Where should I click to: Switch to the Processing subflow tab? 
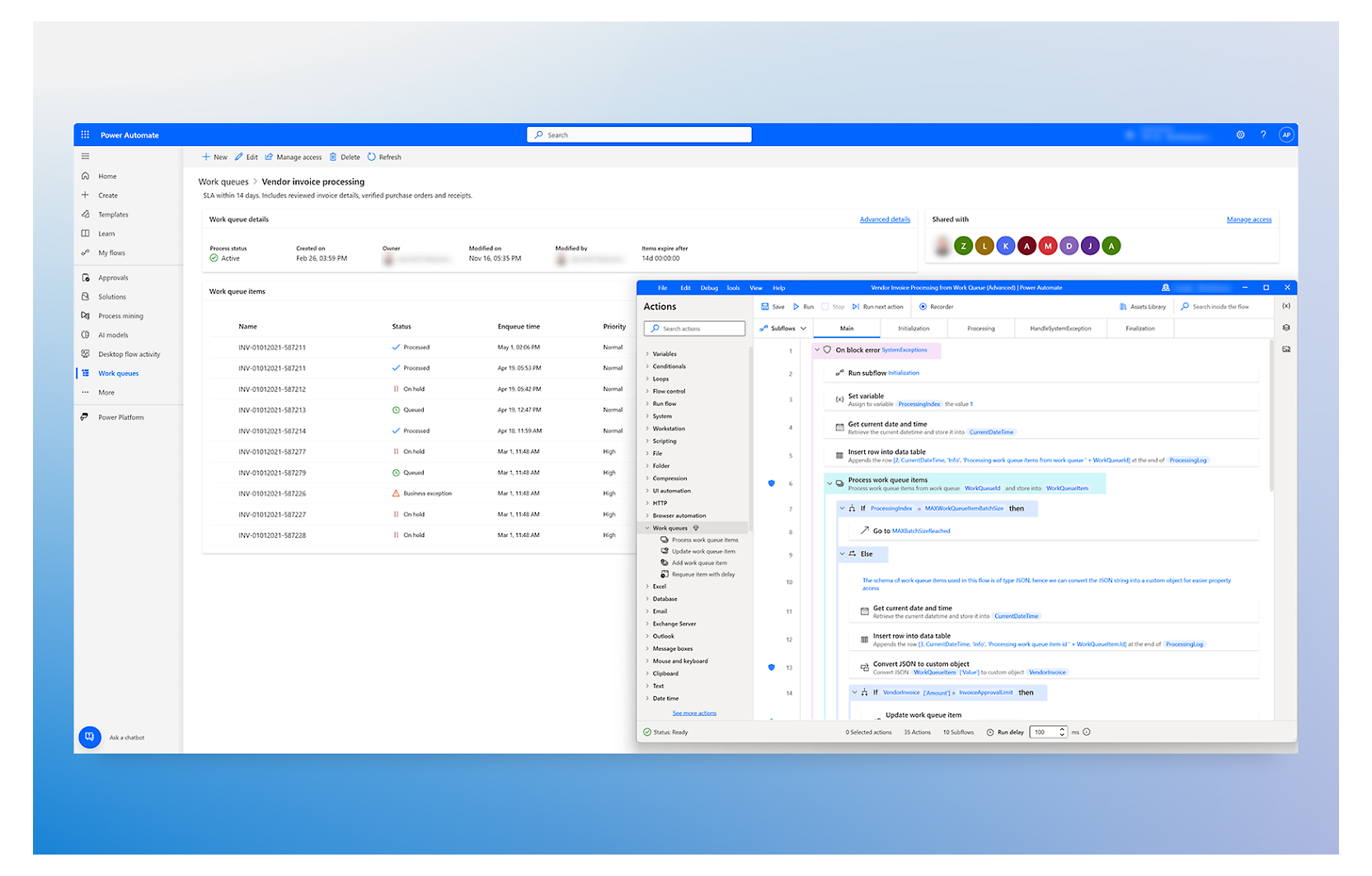980,328
